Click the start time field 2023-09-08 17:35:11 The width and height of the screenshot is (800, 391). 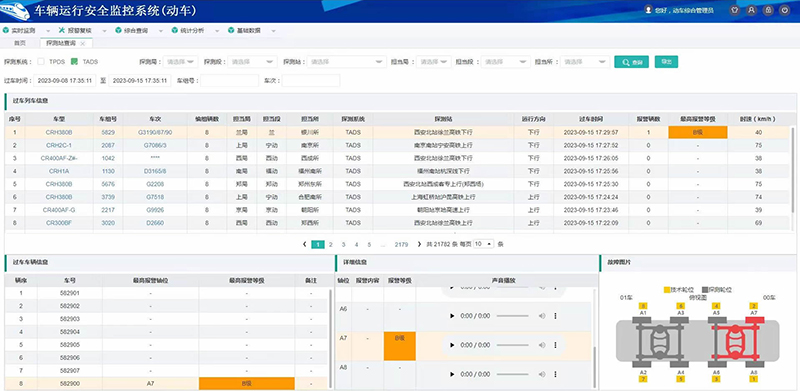(65, 80)
